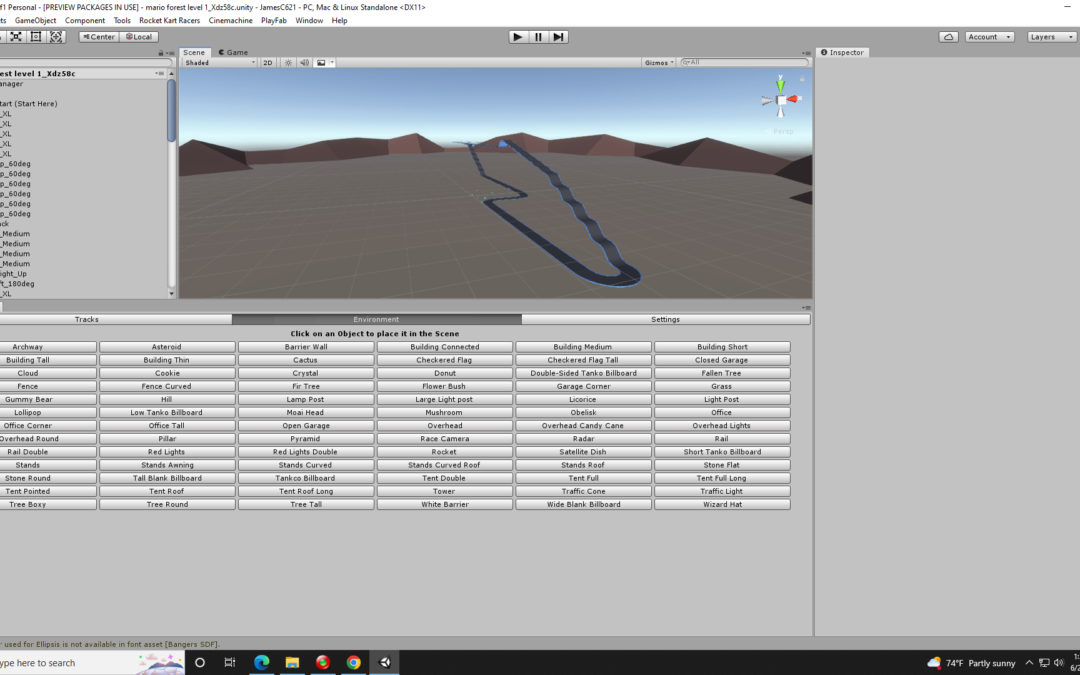1080x675 pixels.
Task: Open the Cinemachine menu
Action: 231,21
